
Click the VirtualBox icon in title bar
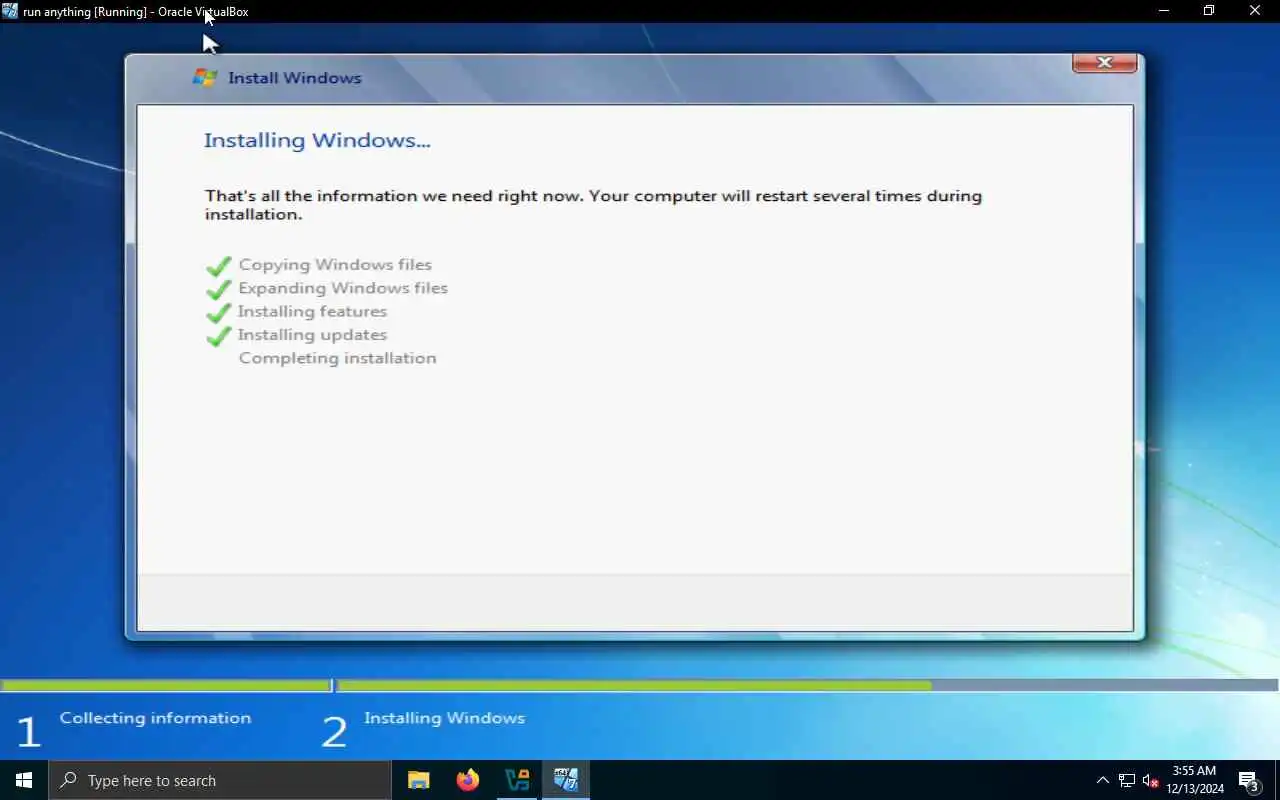(10, 11)
